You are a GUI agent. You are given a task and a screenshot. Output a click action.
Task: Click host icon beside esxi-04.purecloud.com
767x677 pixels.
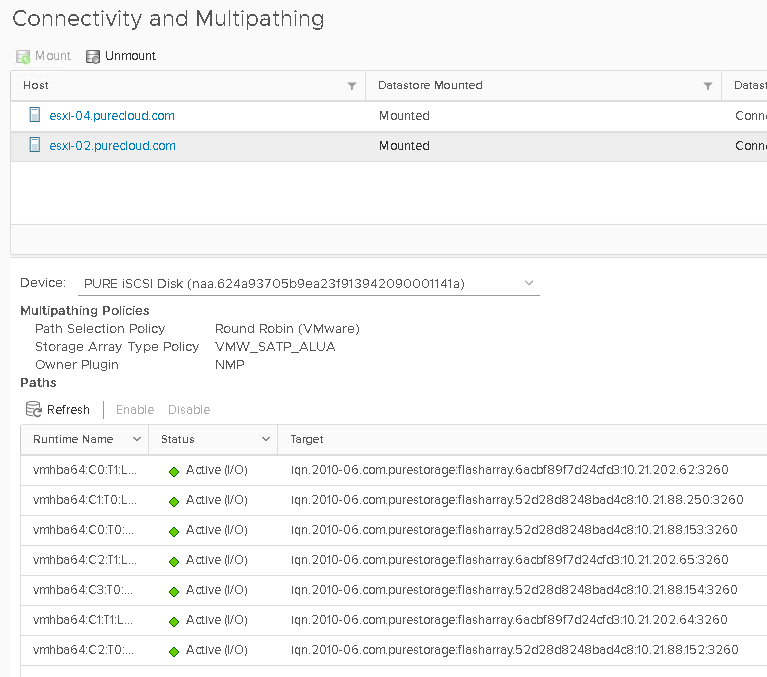pyautogui.click(x=35, y=115)
